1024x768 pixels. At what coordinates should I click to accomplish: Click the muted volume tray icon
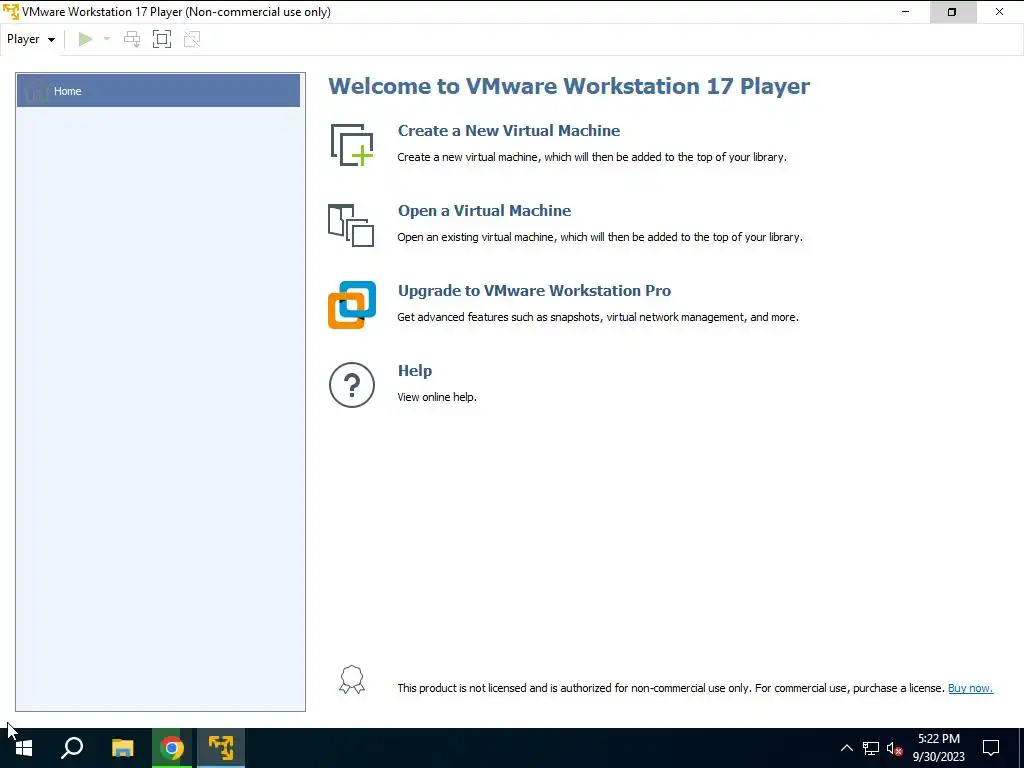click(895, 748)
